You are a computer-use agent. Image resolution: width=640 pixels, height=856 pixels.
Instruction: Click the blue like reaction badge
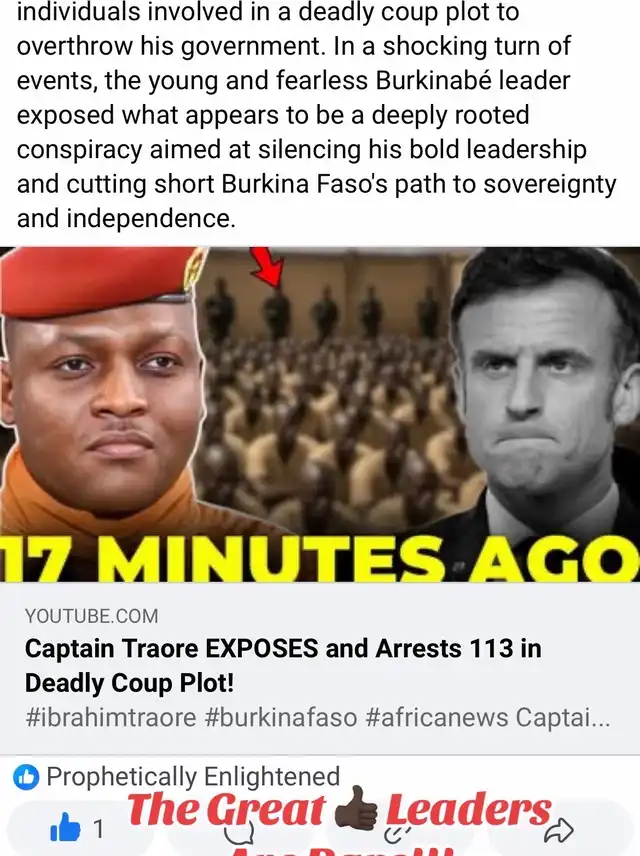(26, 777)
